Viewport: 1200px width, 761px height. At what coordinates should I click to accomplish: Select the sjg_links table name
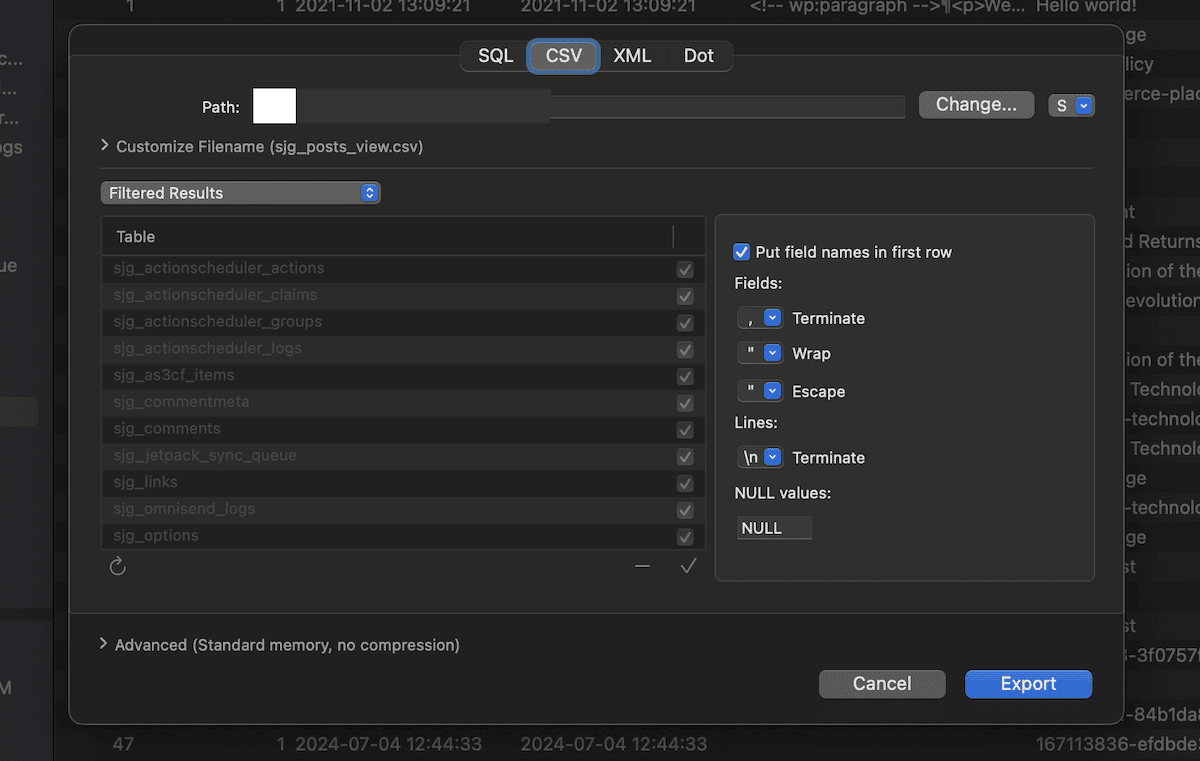(145, 483)
